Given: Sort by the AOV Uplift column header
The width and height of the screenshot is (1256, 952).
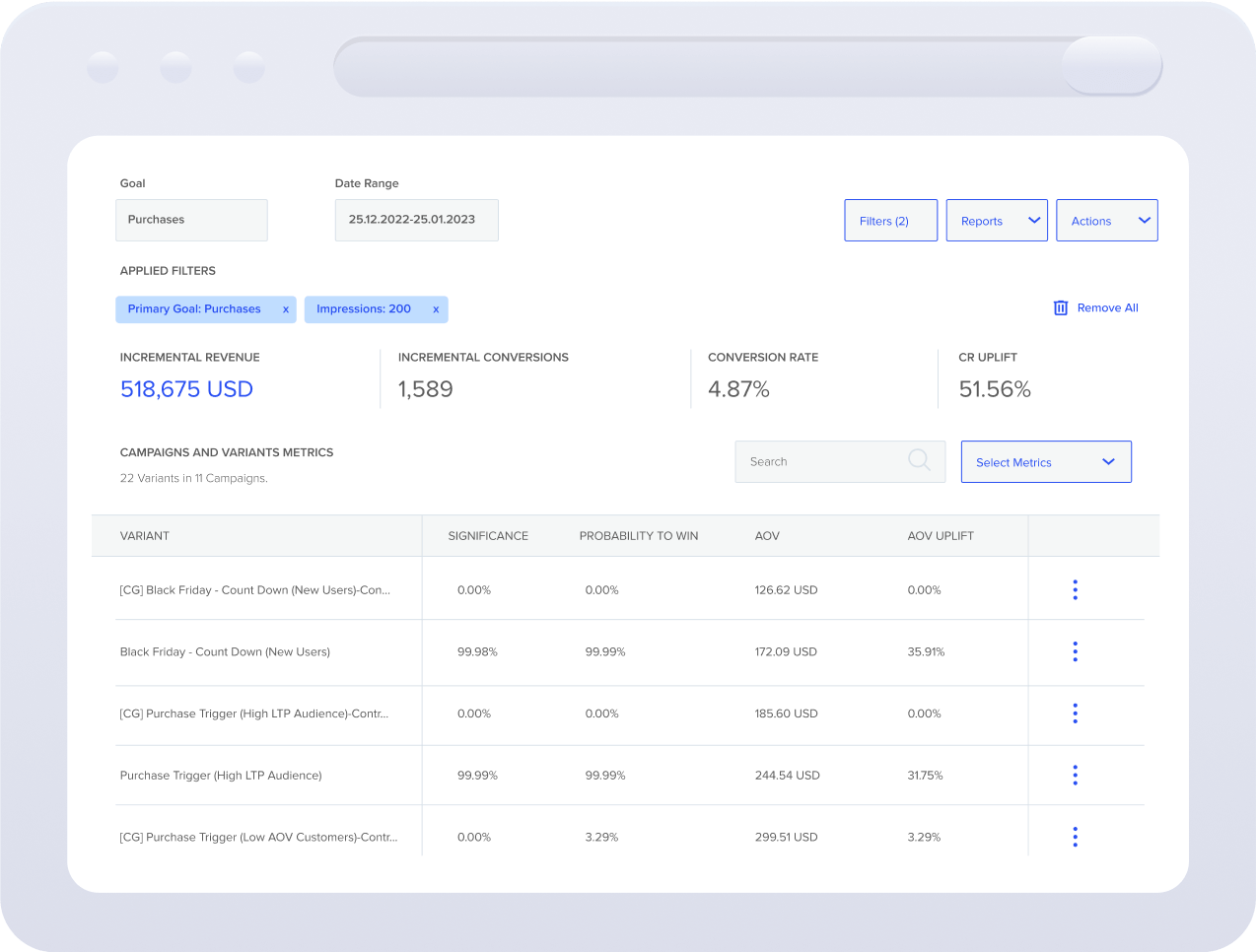Looking at the screenshot, I should point(941,536).
